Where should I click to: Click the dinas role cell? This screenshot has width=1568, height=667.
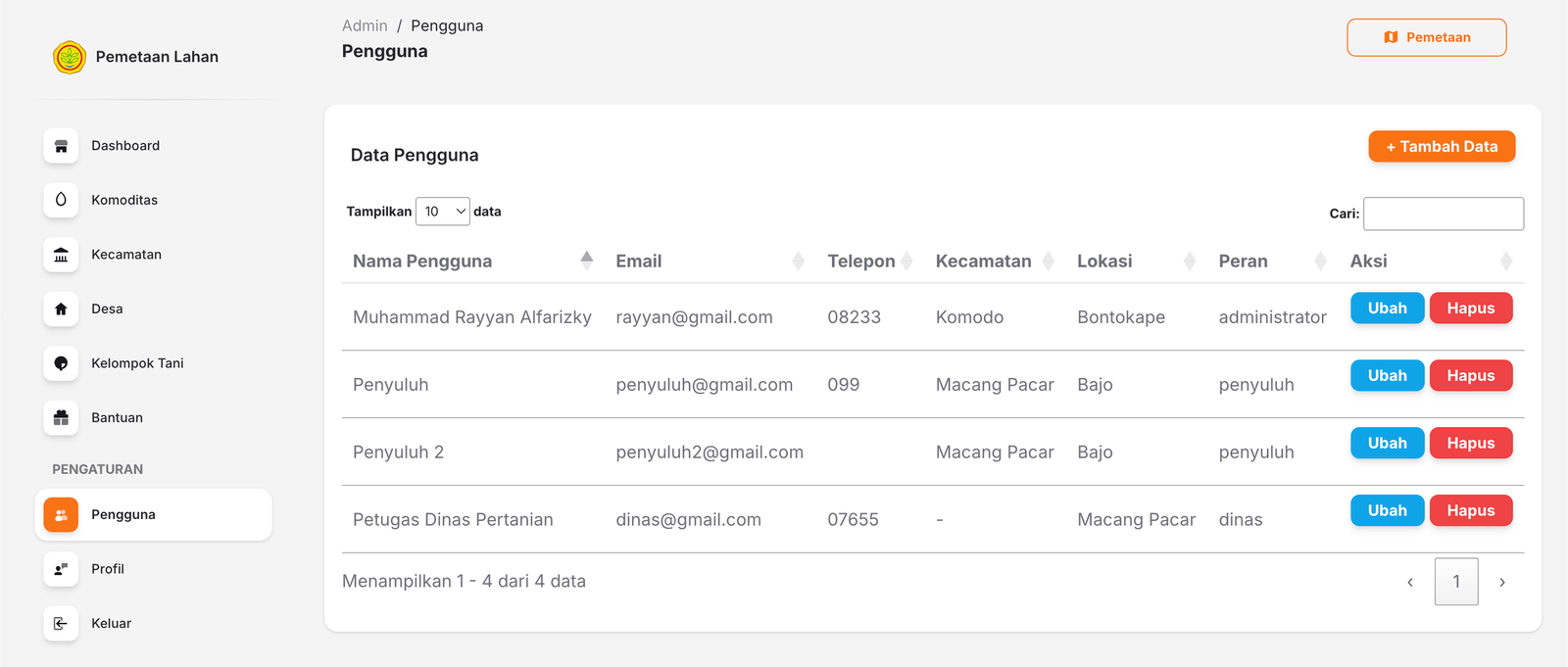click(x=1241, y=520)
